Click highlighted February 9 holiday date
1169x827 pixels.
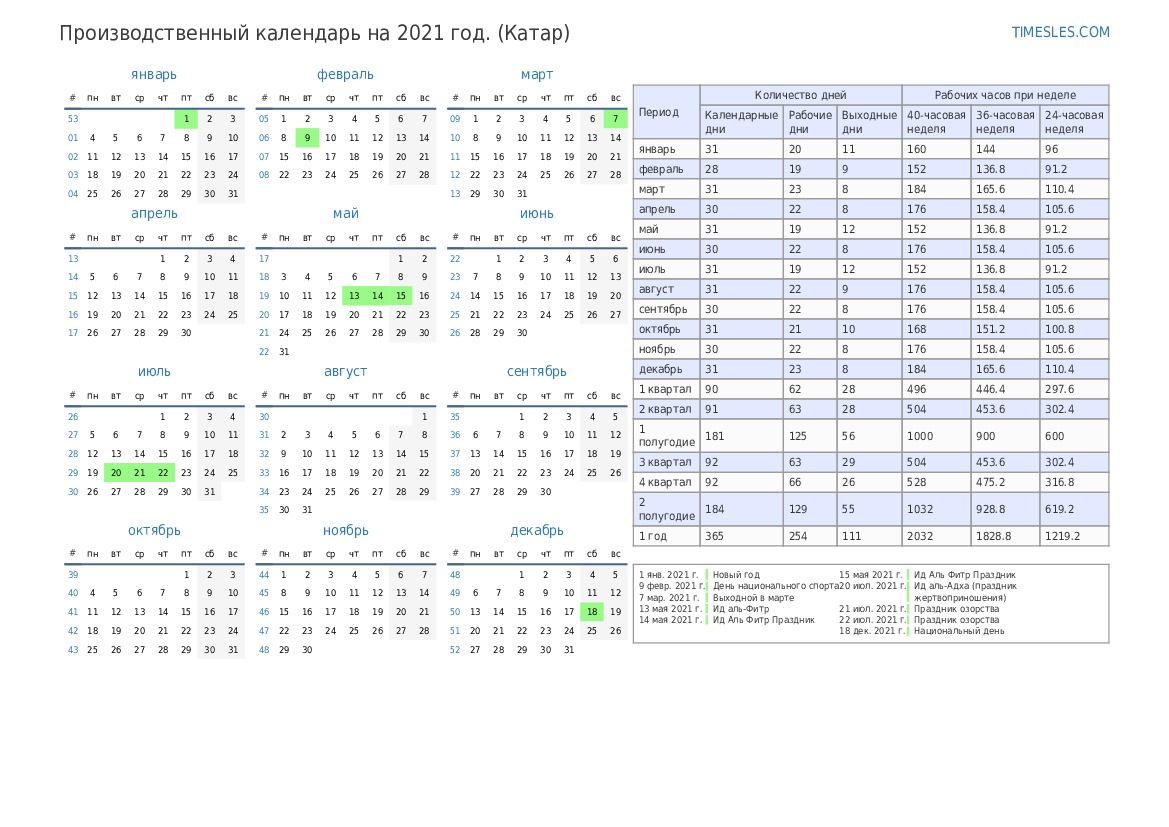tap(307, 137)
